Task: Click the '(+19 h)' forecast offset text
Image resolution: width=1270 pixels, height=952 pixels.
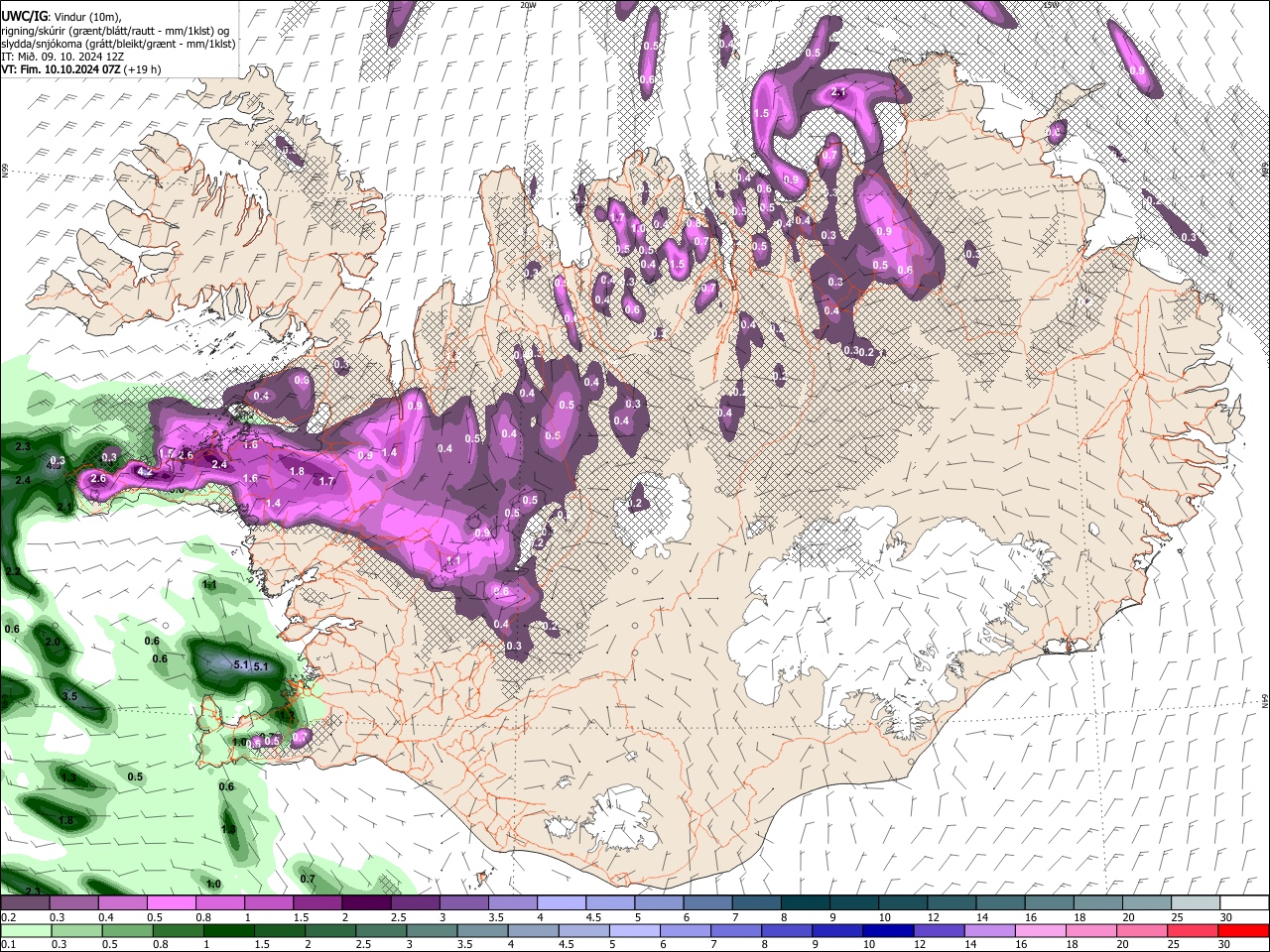Action: tap(142, 69)
